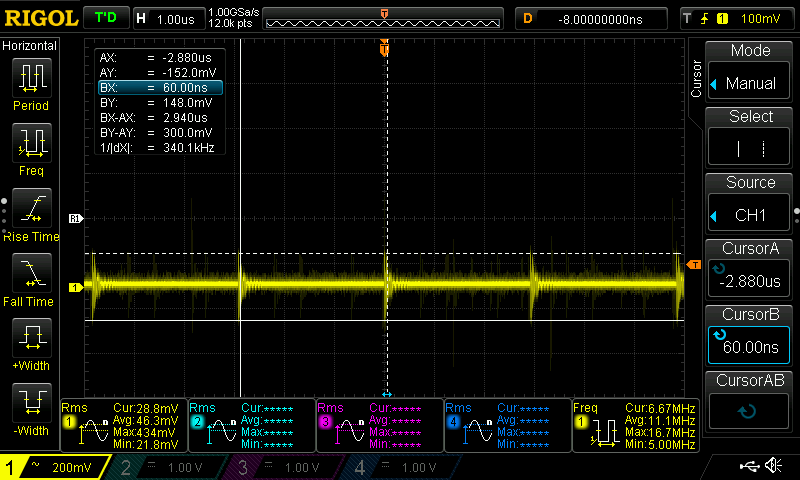Viewport: 800px width, 480px height.
Task: Click the CH2 Rms measurement waveform icon
Action: (222, 432)
